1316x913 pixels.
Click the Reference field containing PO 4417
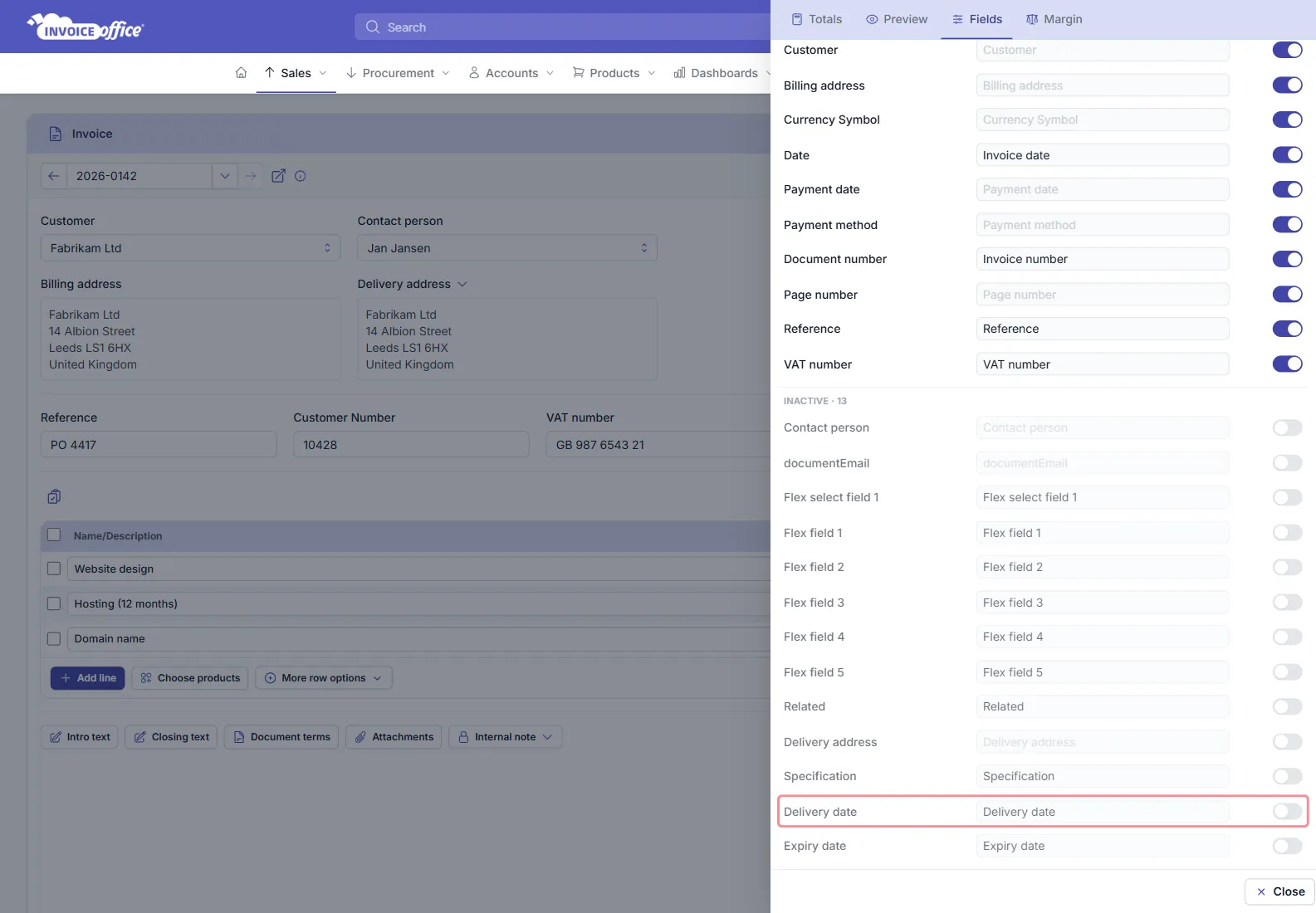[x=159, y=445]
